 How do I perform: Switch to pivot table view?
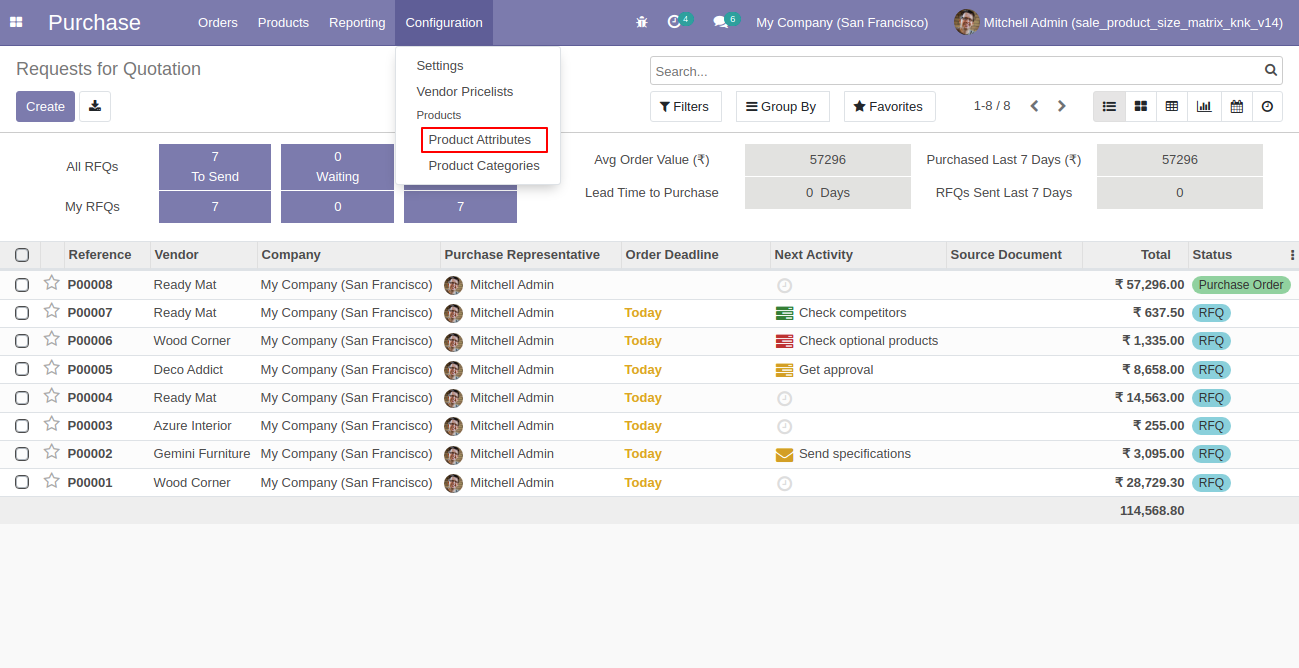(x=1172, y=106)
